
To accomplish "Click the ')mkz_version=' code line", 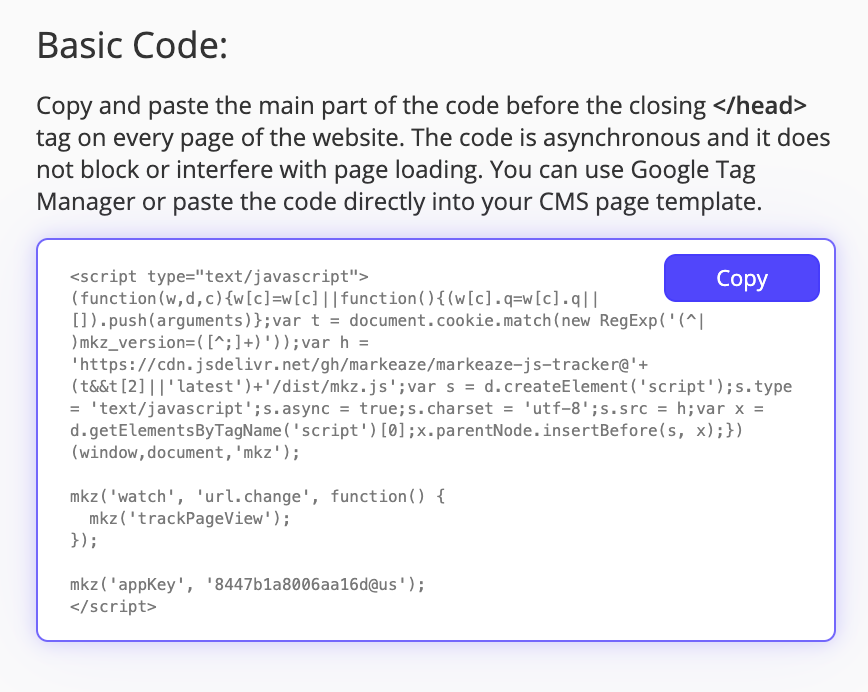I will pos(219,343).
